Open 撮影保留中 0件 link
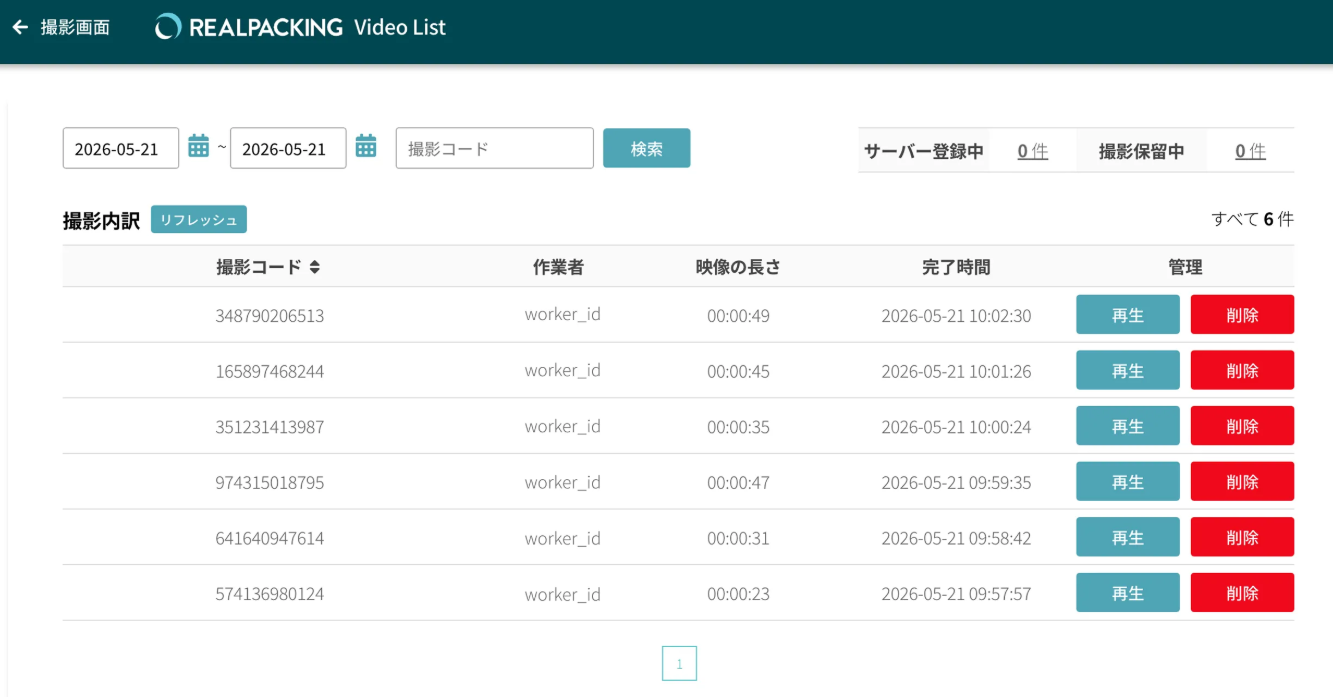 (x=1250, y=151)
